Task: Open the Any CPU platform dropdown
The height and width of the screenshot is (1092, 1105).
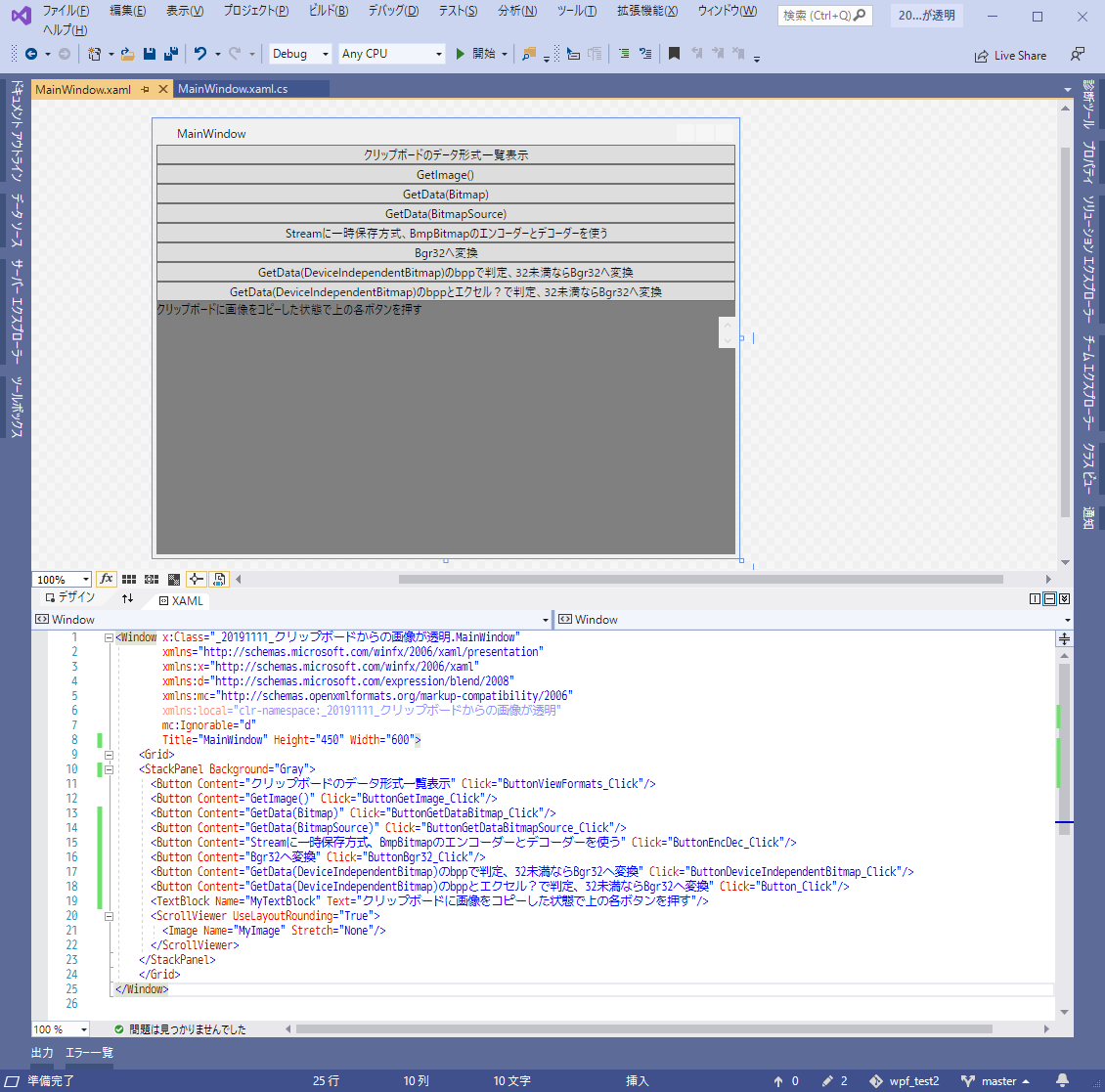Action: click(x=391, y=54)
